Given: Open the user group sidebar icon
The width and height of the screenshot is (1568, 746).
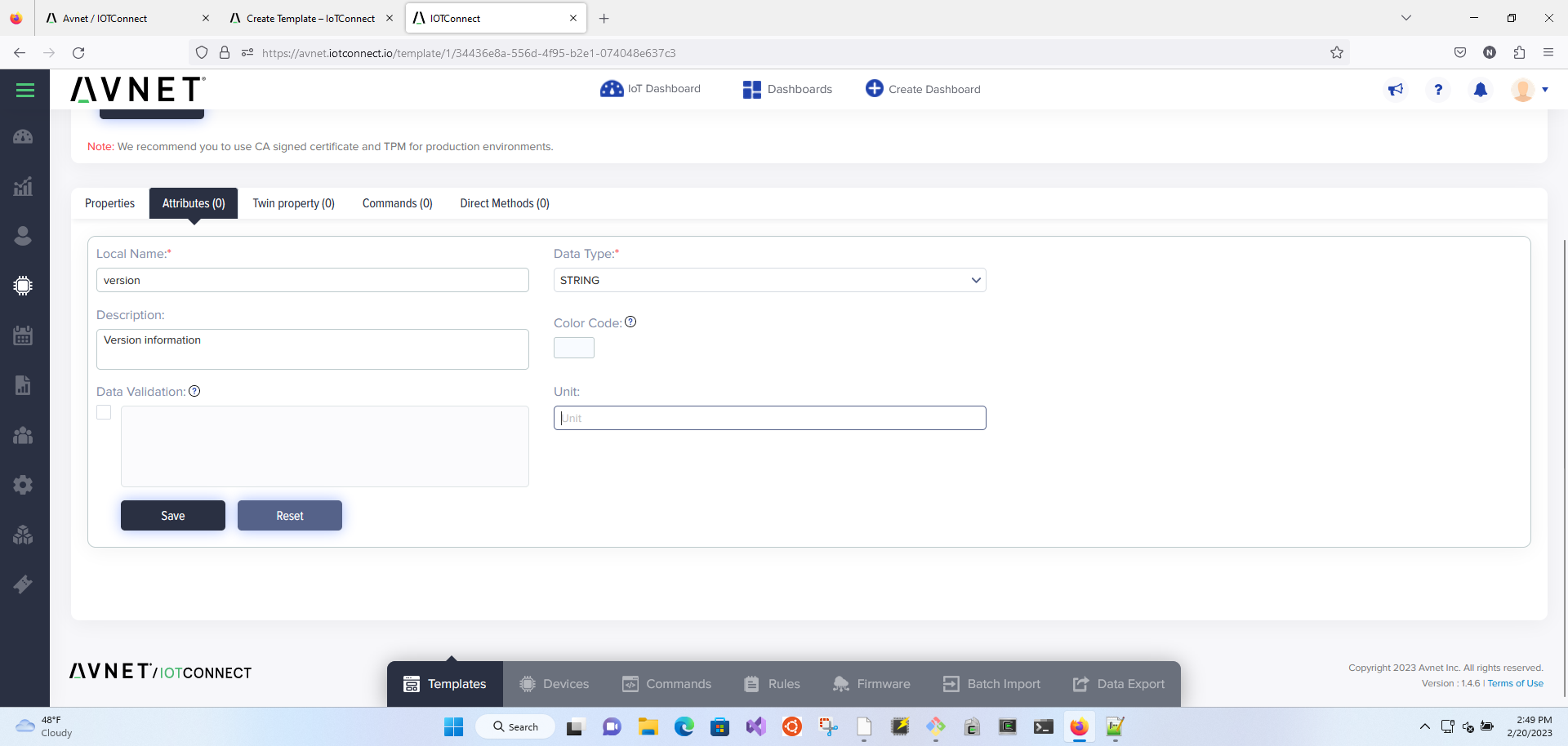Looking at the screenshot, I should tap(23, 435).
